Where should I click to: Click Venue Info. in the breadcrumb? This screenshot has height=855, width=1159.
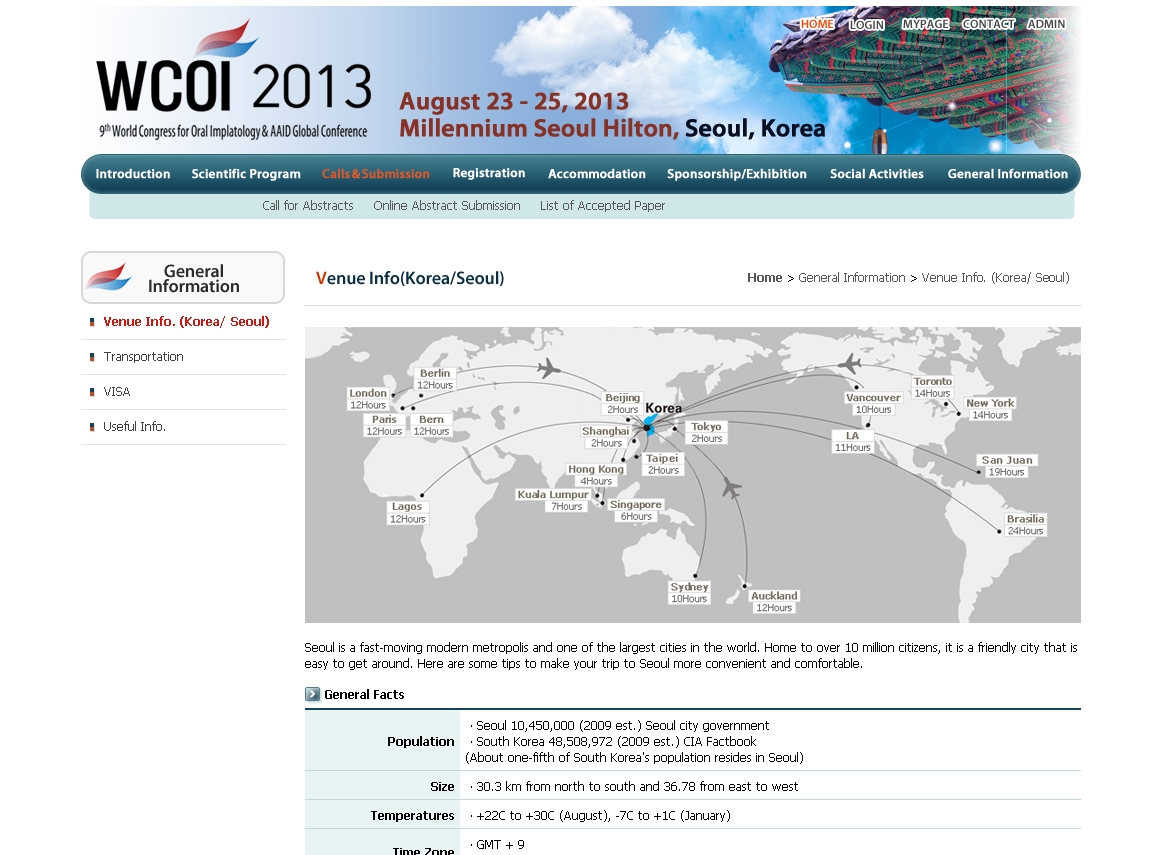(995, 278)
